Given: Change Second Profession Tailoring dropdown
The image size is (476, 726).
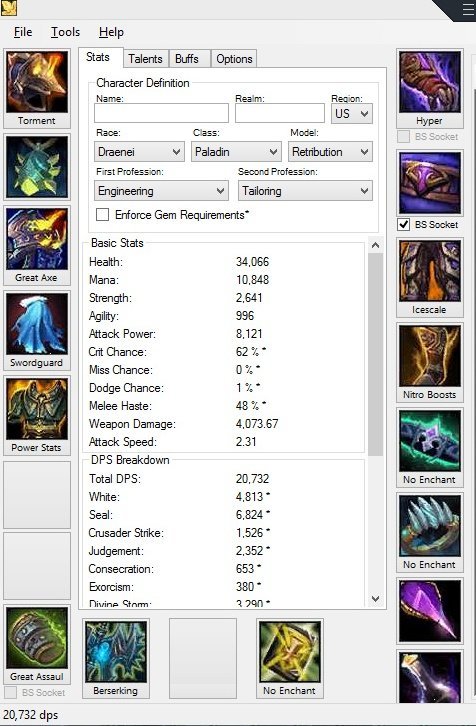Looking at the screenshot, I should 305,191.
